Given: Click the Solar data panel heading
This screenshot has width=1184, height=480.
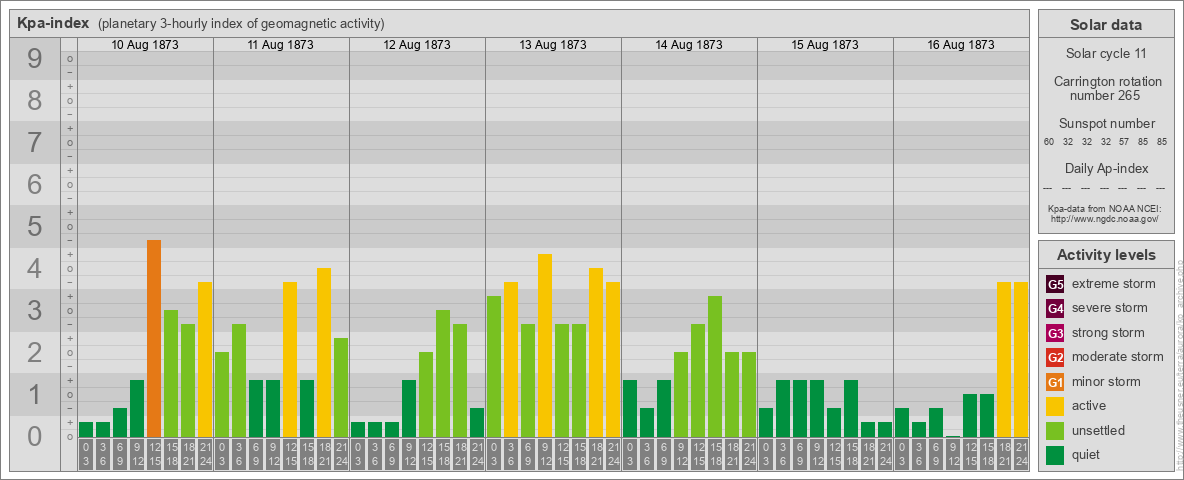Looking at the screenshot, I should pos(1105,25).
